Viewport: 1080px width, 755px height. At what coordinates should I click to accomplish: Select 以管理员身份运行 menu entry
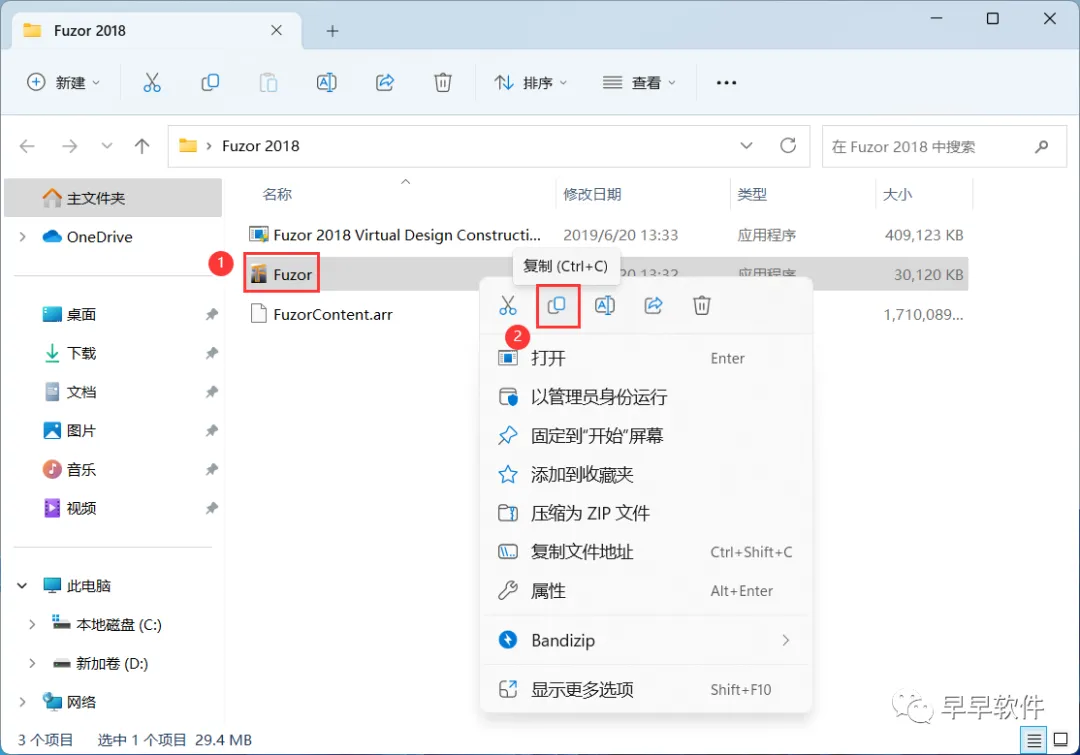[x=645, y=397]
